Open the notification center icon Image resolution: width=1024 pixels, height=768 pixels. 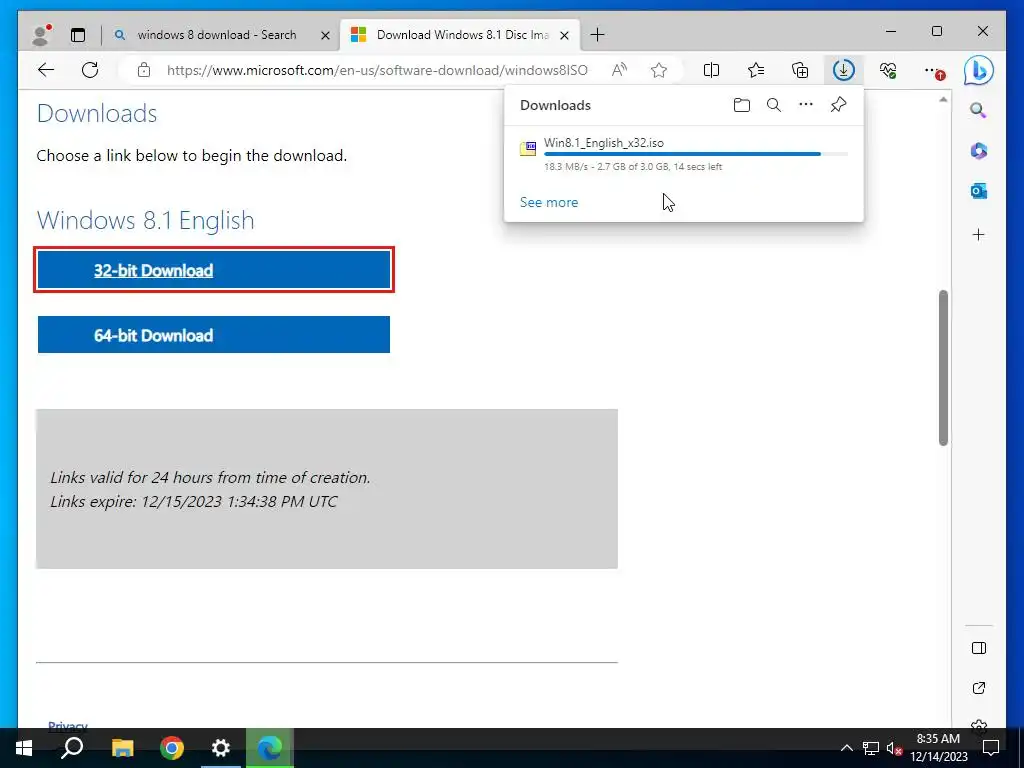coord(991,748)
